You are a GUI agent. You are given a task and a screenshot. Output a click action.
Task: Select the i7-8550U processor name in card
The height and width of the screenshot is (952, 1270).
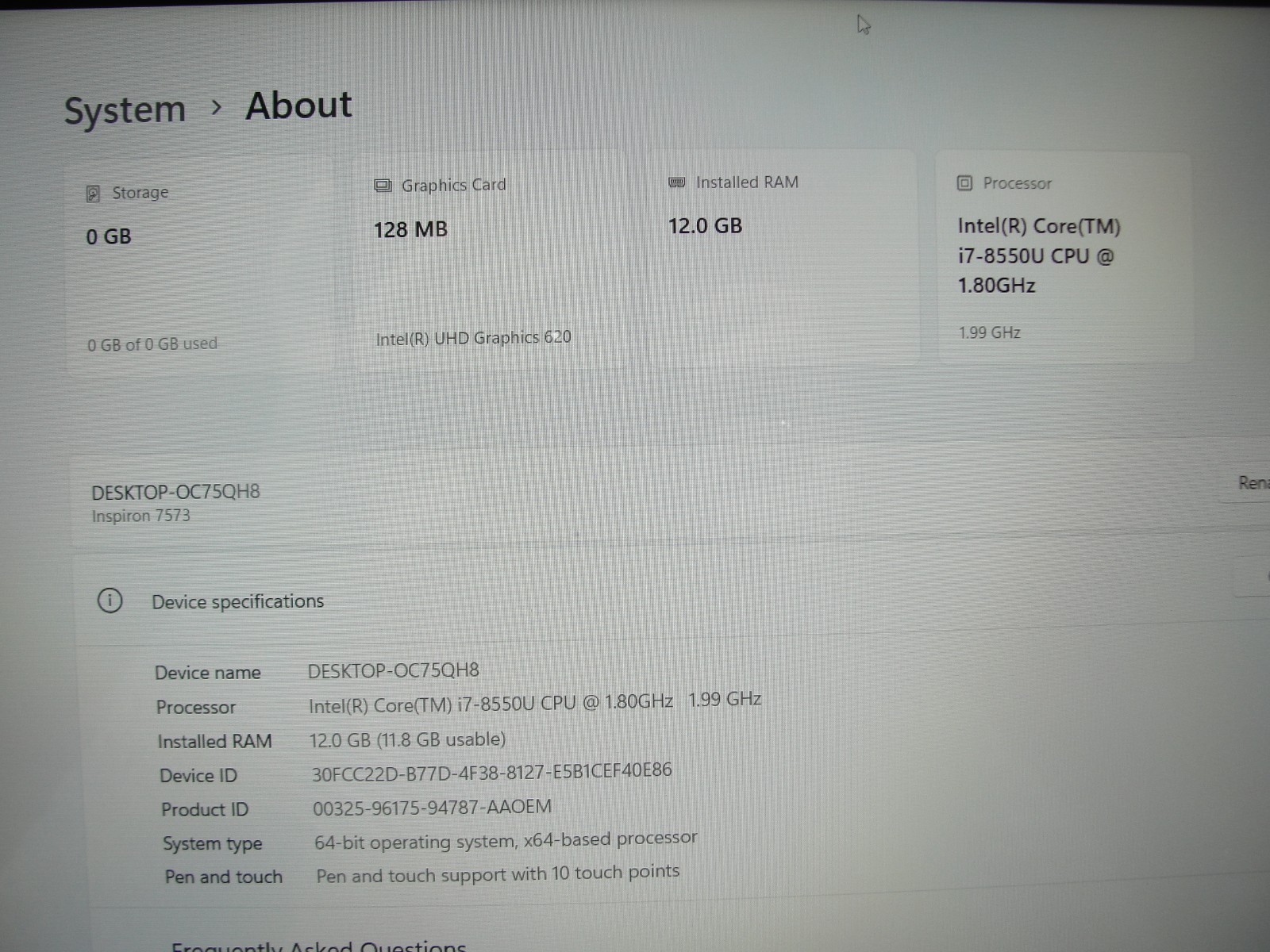tap(1038, 255)
